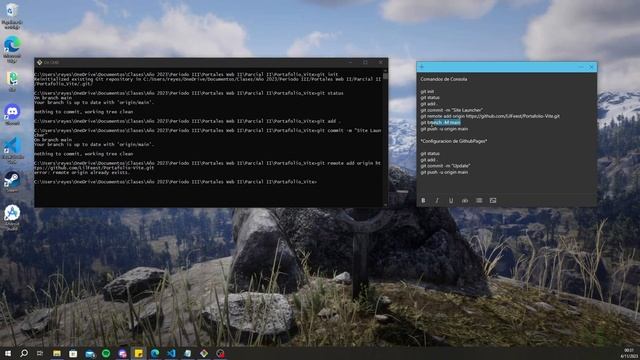The image size is (640, 360).
Task: Click the '*Configuracion de GithubPages*' note line
Action: 453,141
